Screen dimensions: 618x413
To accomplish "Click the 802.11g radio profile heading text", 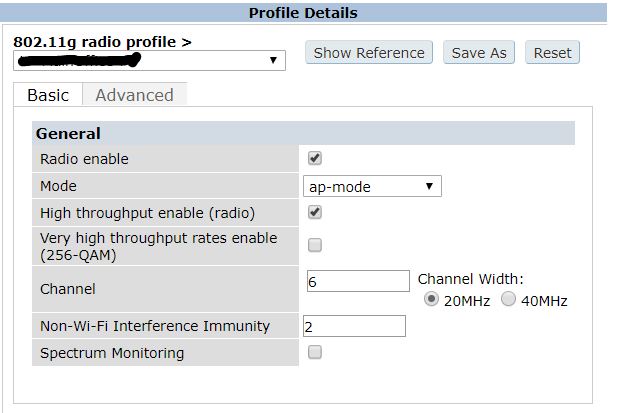I will pyautogui.click(x=102, y=42).
